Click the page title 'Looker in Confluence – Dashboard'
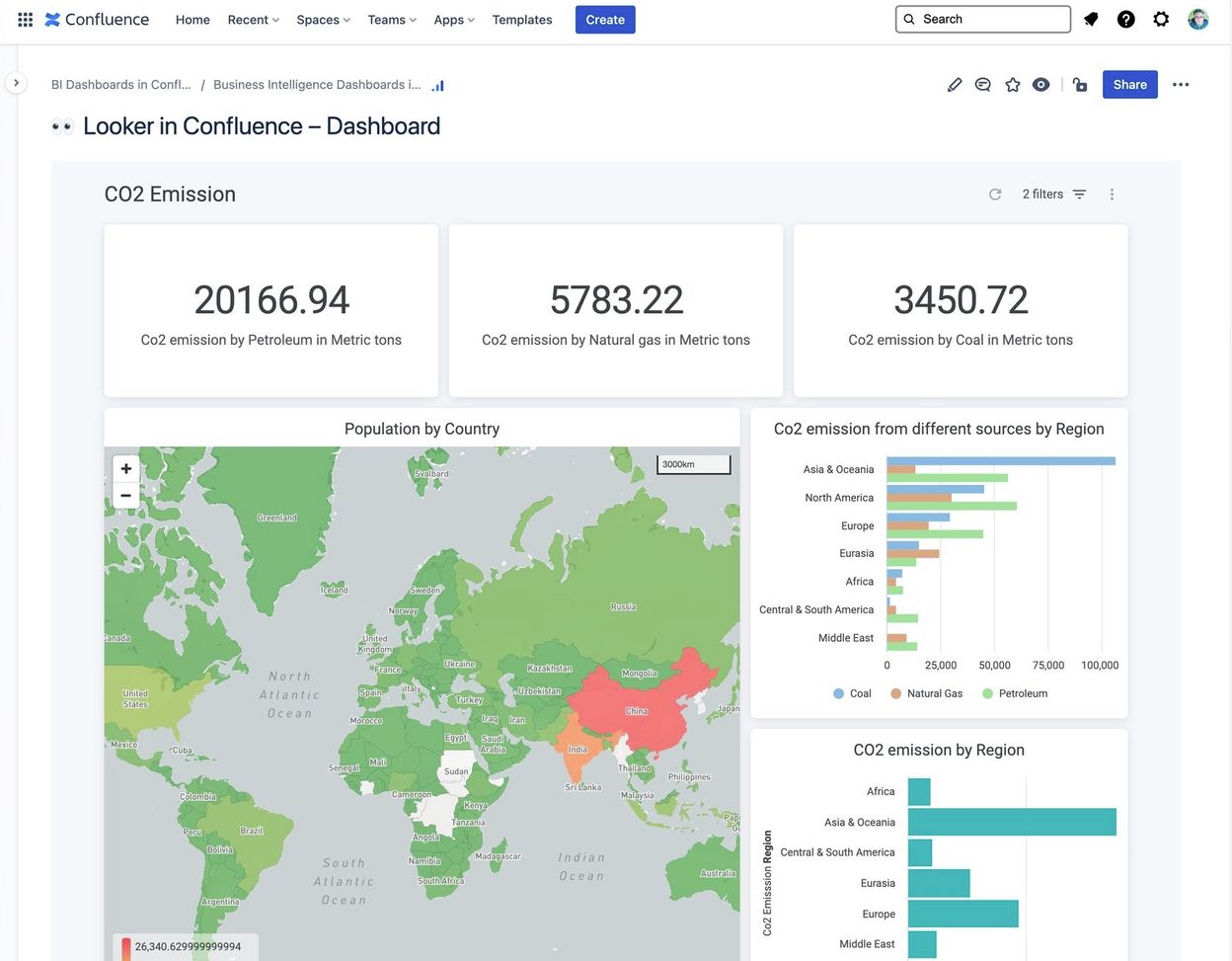The height and width of the screenshot is (961, 1232). pos(262,126)
